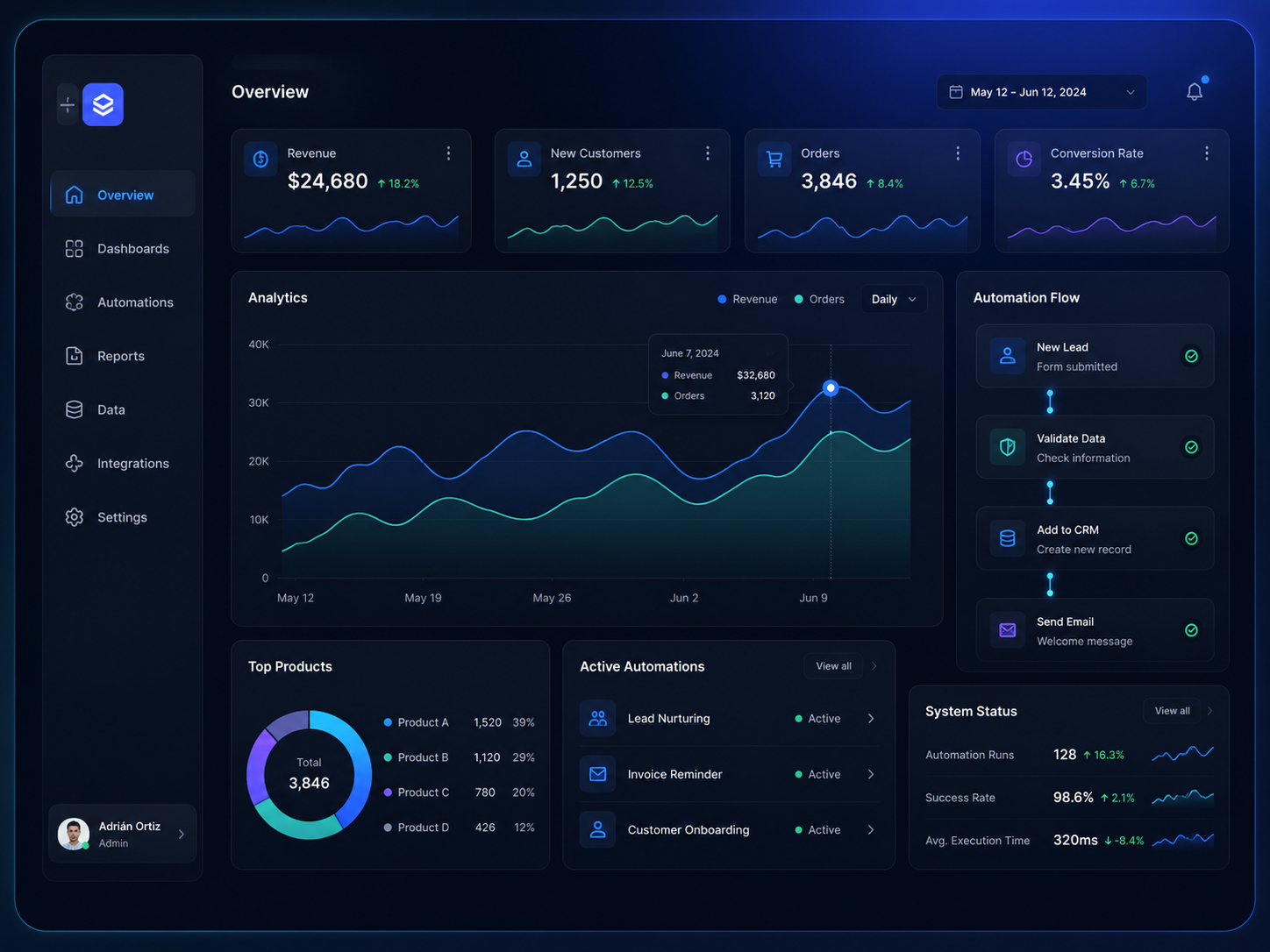This screenshot has height=952, width=1270.
Task: Open Reports in sidebar
Action: [123, 356]
